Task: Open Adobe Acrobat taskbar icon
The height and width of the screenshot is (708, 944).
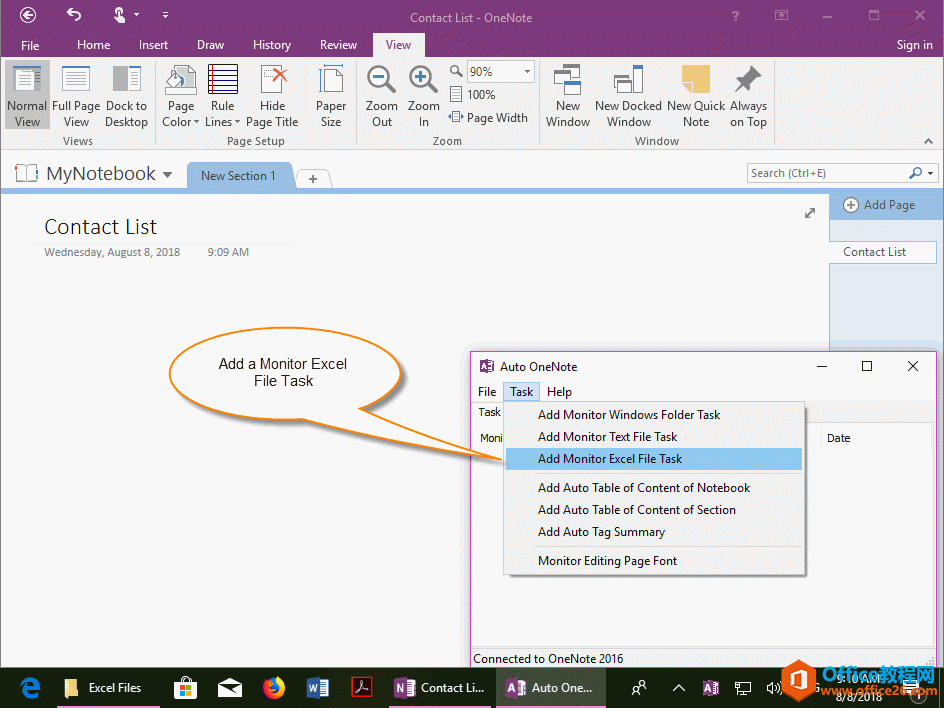Action: click(362, 688)
